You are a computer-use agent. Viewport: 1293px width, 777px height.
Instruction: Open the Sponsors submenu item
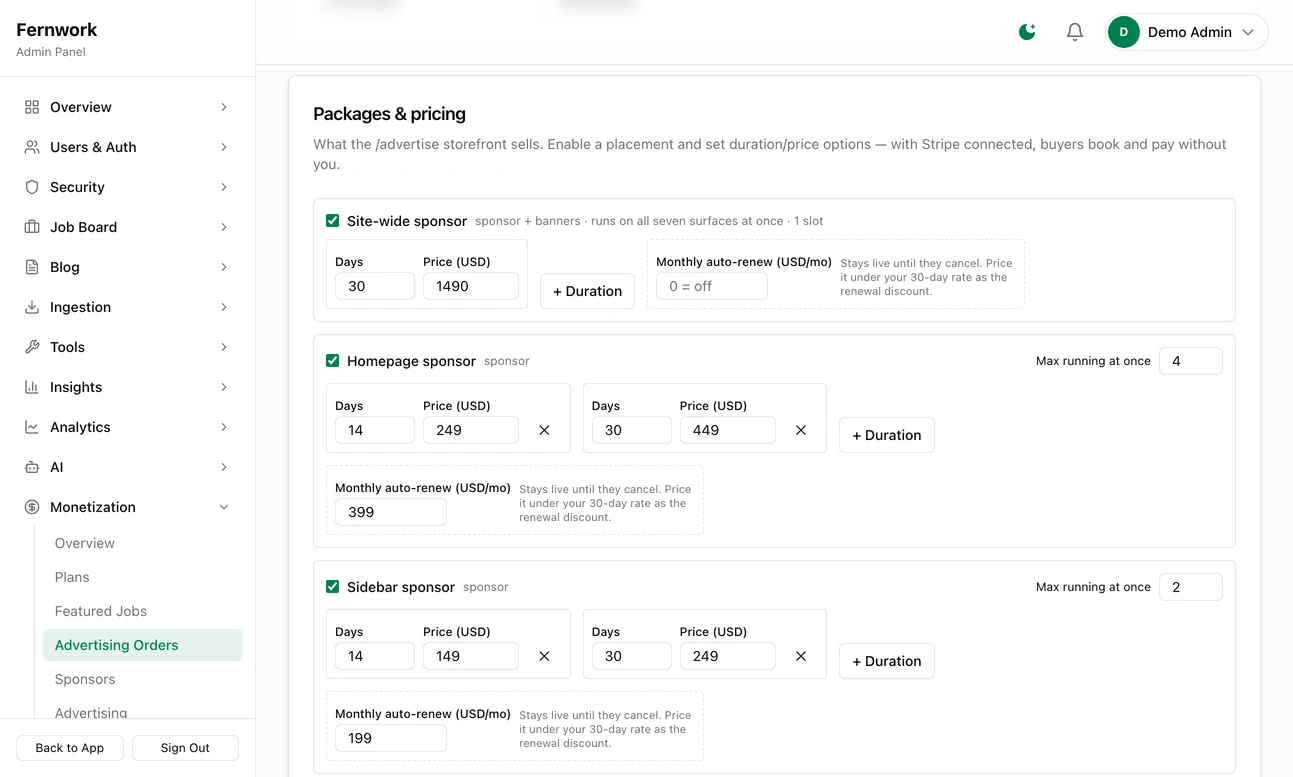(x=85, y=679)
